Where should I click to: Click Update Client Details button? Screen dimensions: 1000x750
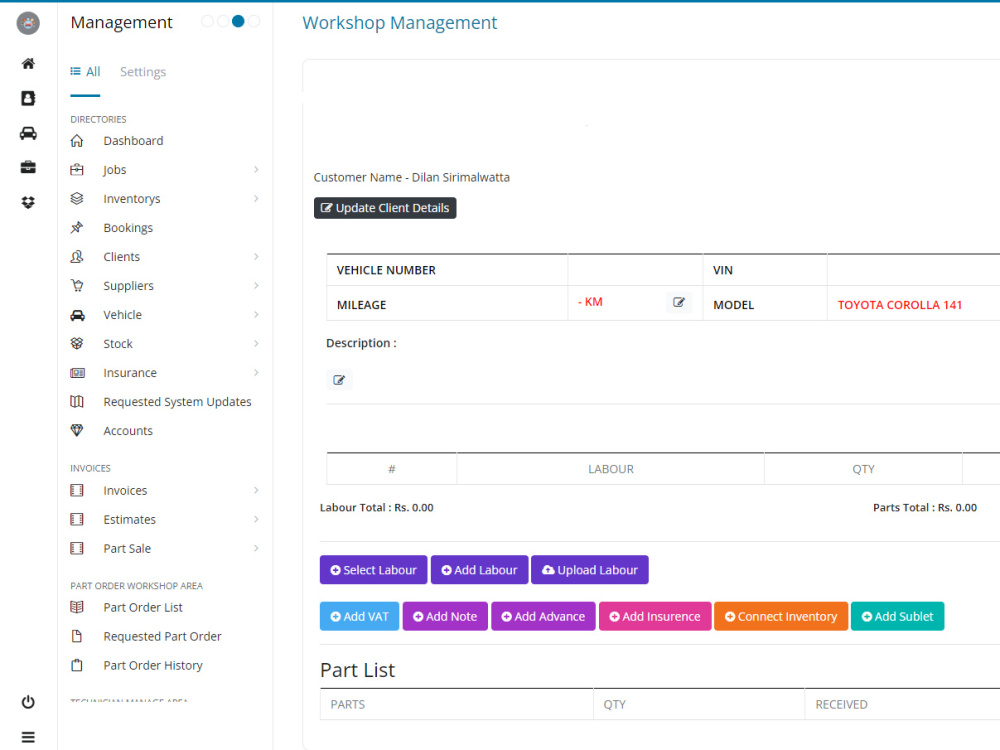point(385,208)
